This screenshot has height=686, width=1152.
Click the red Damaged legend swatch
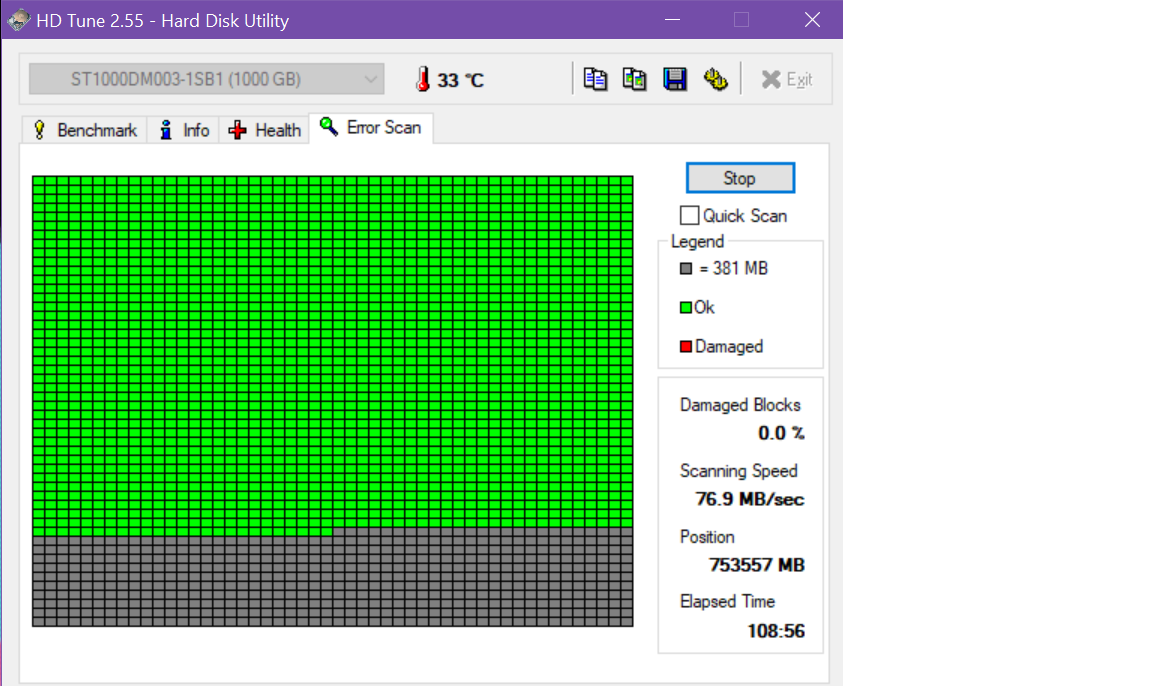[x=686, y=347]
